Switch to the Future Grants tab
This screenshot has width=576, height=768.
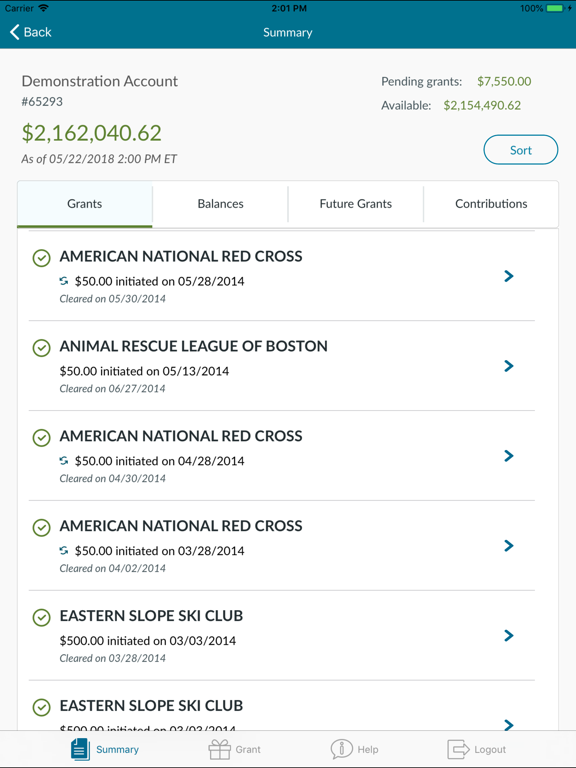356,204
